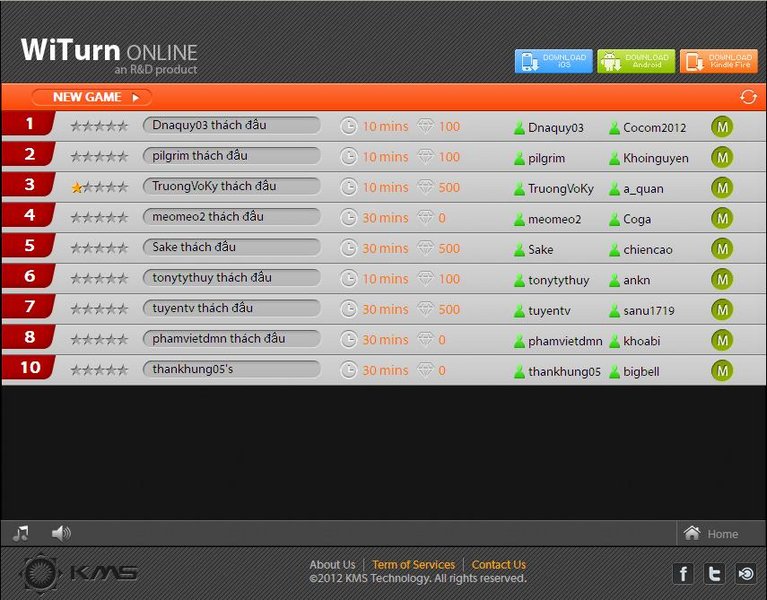The width and height of the screenshot is (767, 600).
Task: Download the iOS version
Action: click(x=554, y=62)
